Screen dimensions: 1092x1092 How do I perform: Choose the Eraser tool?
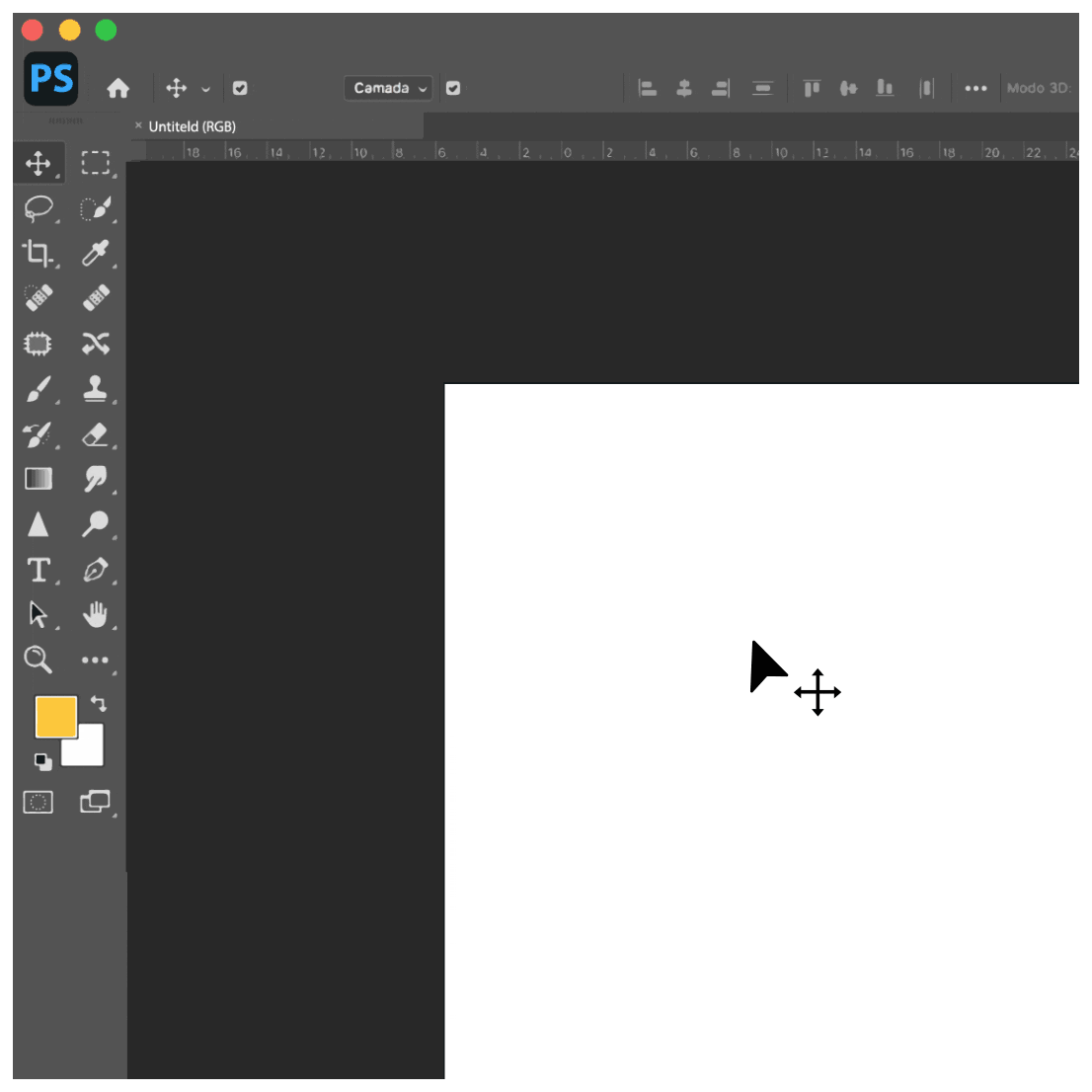click(96, 434)
